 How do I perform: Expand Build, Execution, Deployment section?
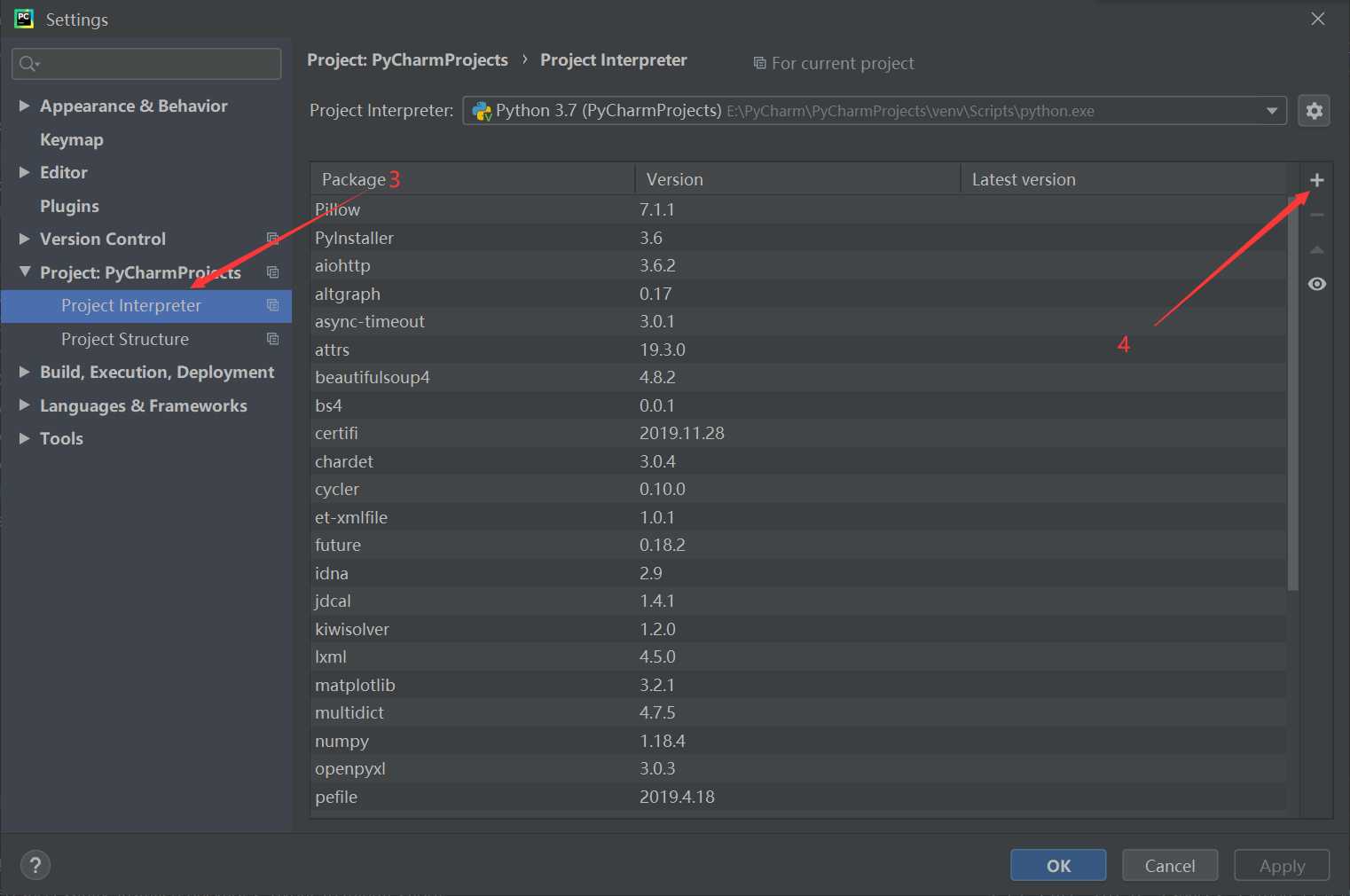25,372
